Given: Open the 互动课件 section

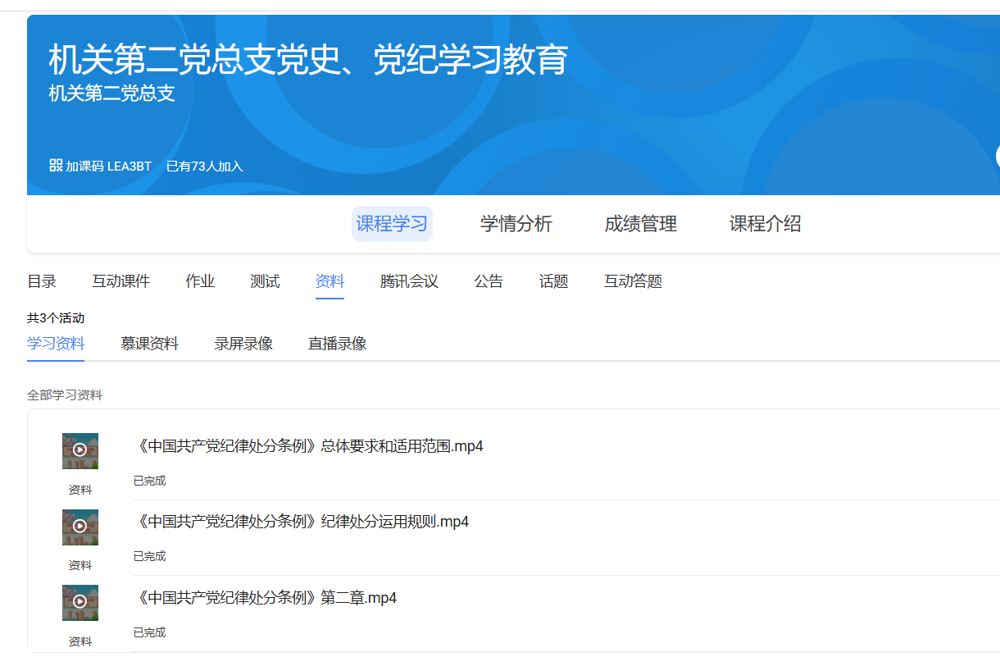Looking at the screenshot, I should (121, 282).
